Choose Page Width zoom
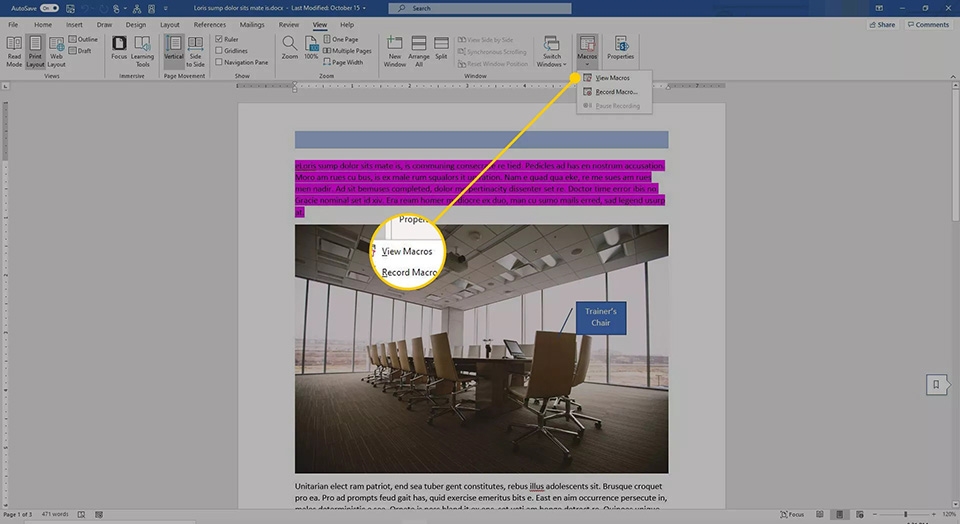 pyautogui.click(x=343, y=62)
